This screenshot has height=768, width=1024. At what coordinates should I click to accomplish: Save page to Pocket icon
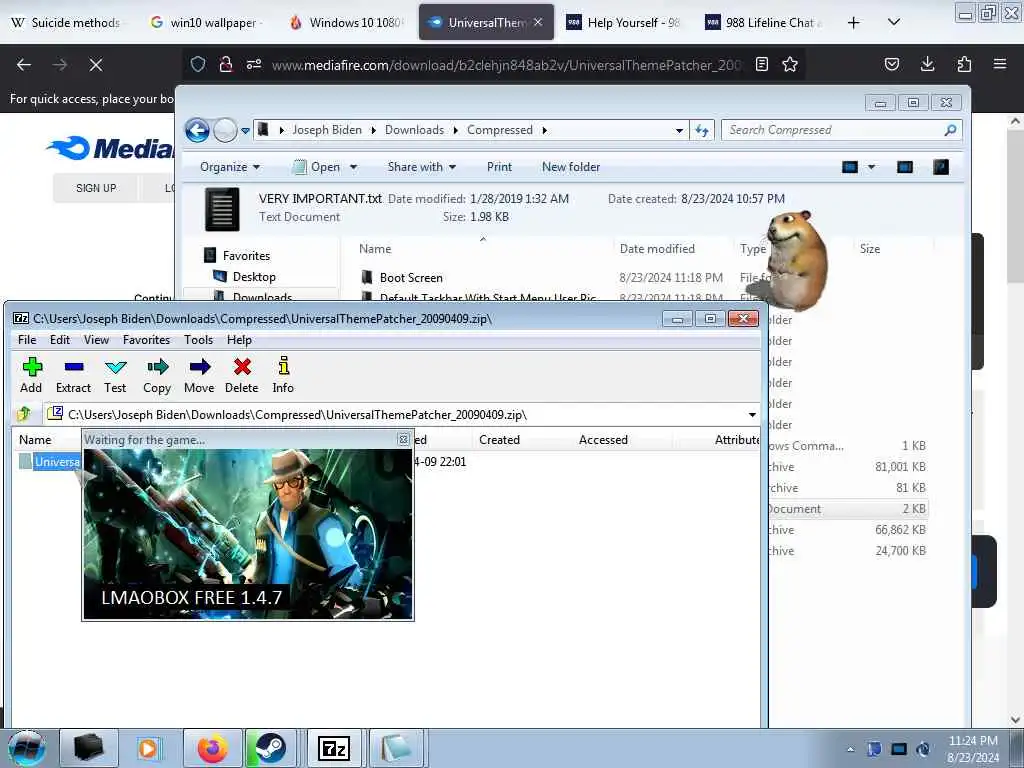[891, 64]
